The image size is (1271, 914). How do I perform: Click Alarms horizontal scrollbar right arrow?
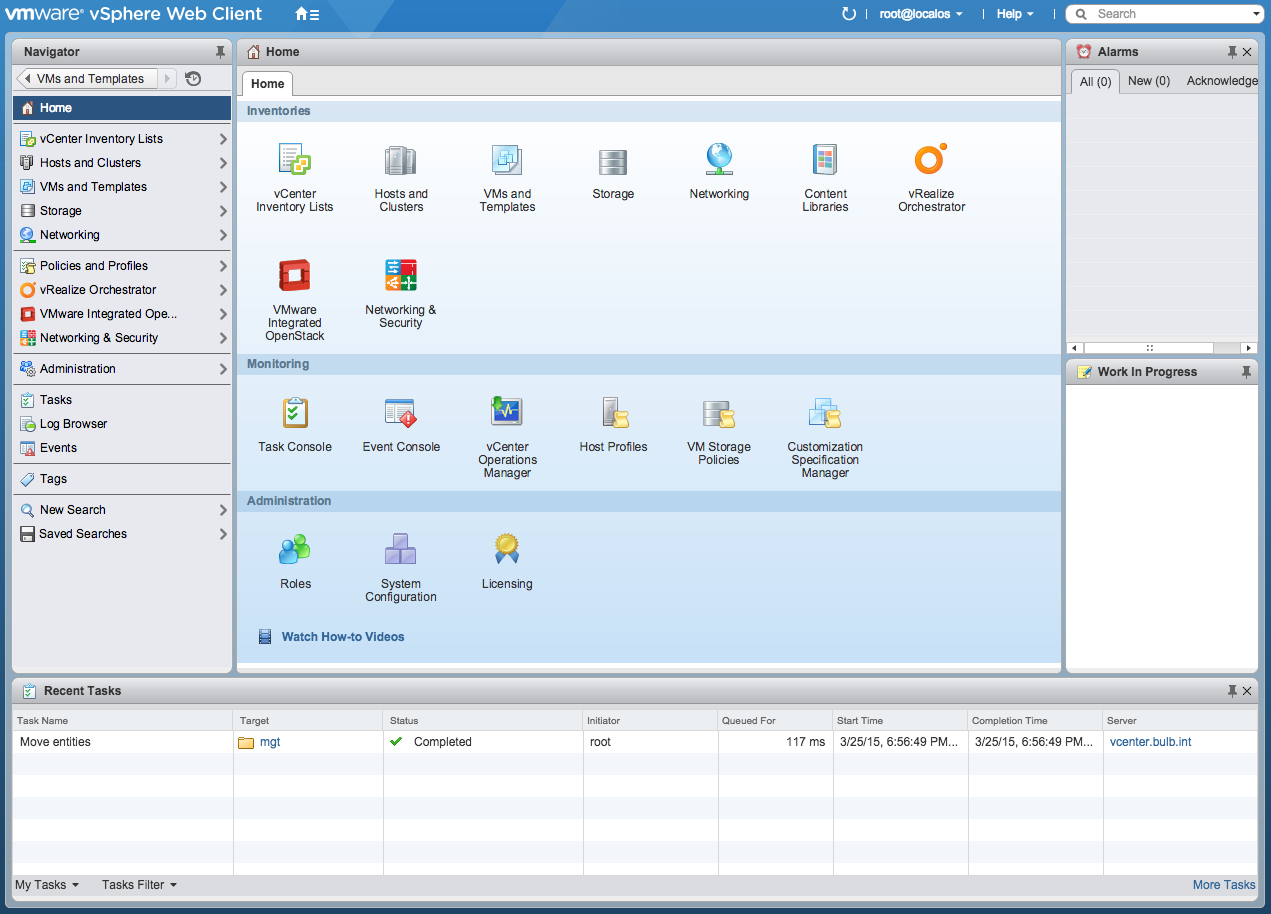point(1249,348)
